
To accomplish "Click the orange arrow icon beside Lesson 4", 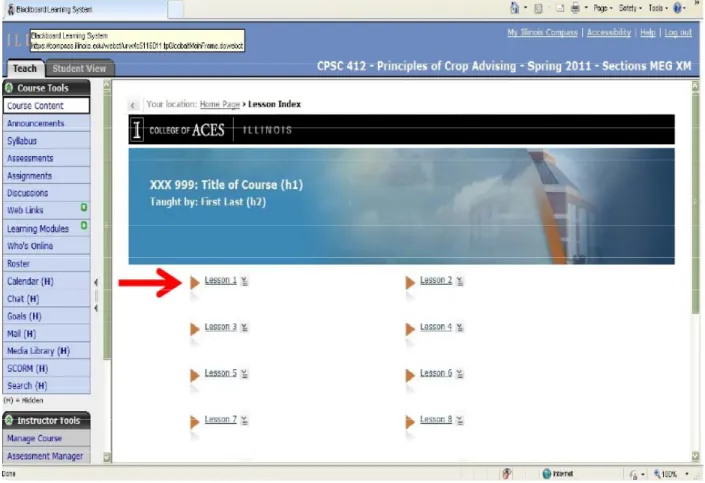I will [410, 329].
